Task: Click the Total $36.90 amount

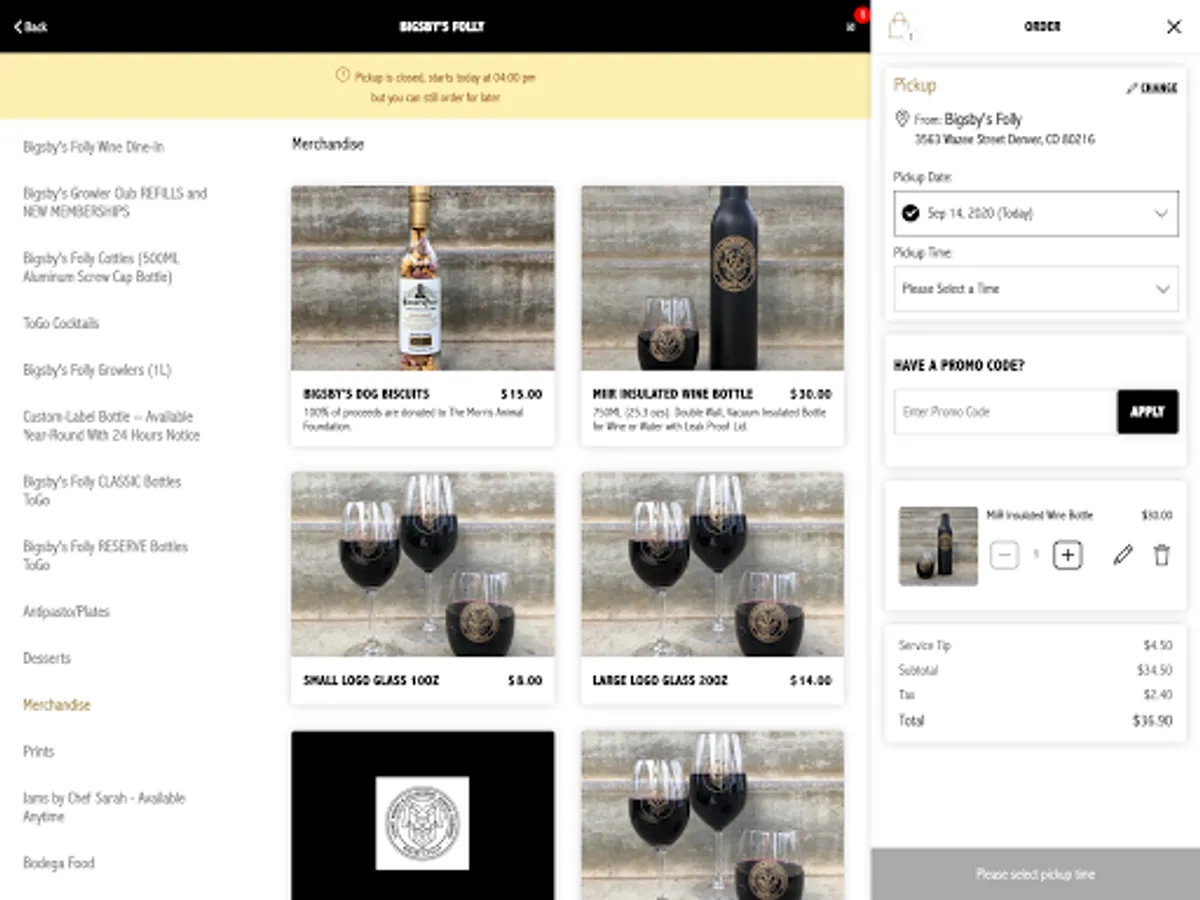Action: coord(1152,720)
